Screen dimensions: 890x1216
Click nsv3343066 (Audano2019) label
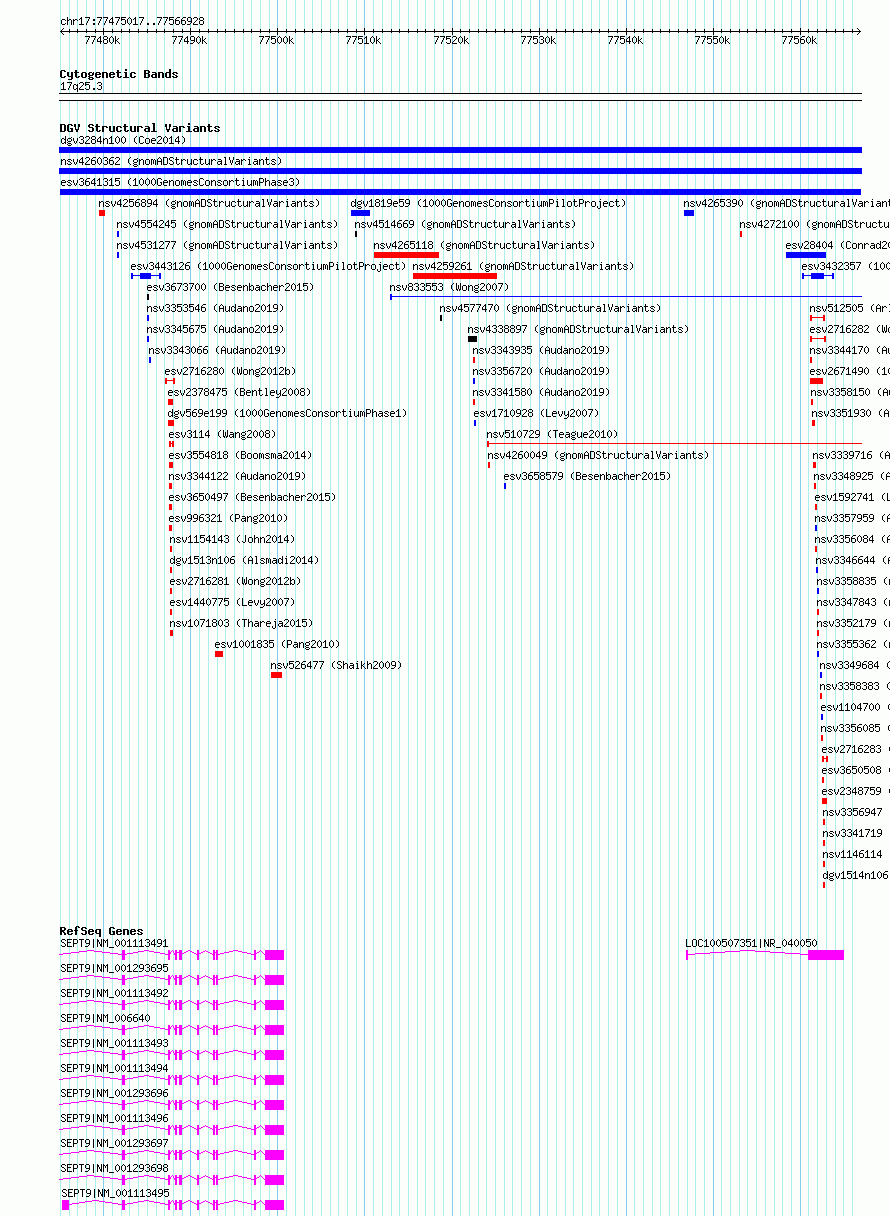click(217, 350)
